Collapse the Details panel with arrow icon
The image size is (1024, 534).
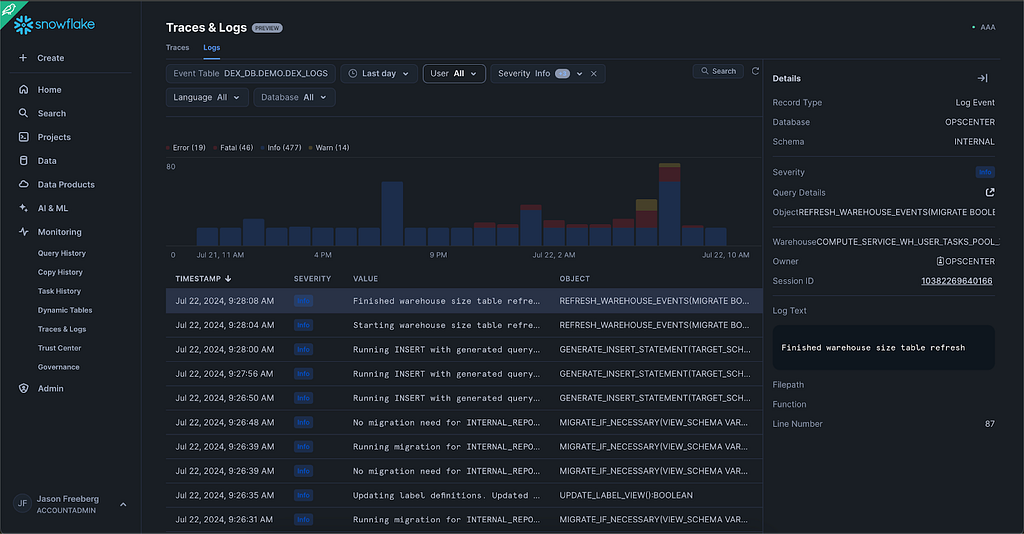coord(982,78)
